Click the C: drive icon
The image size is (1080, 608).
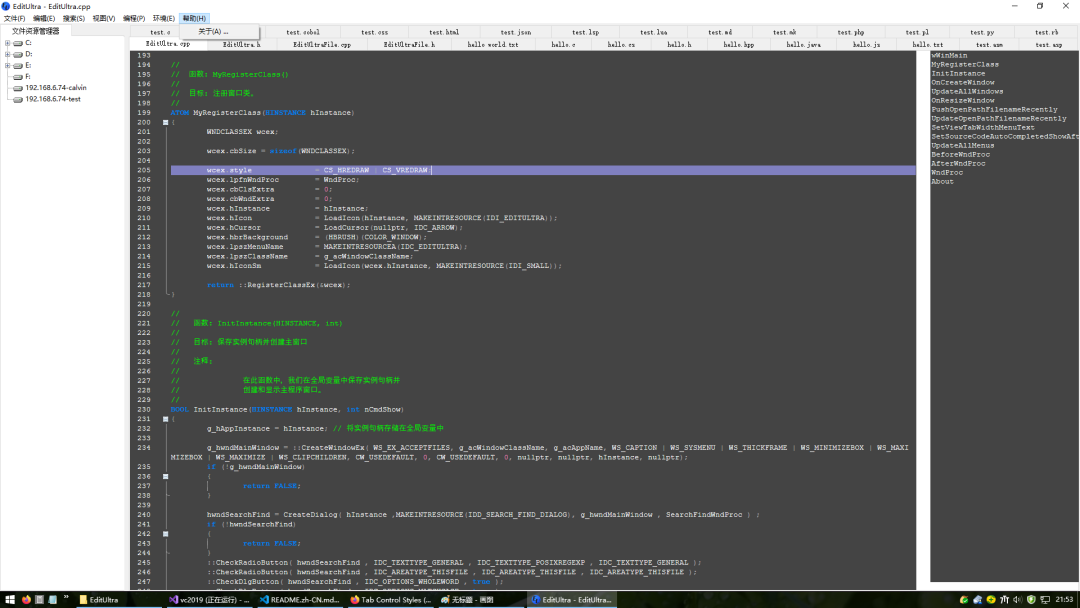point(18,43)
